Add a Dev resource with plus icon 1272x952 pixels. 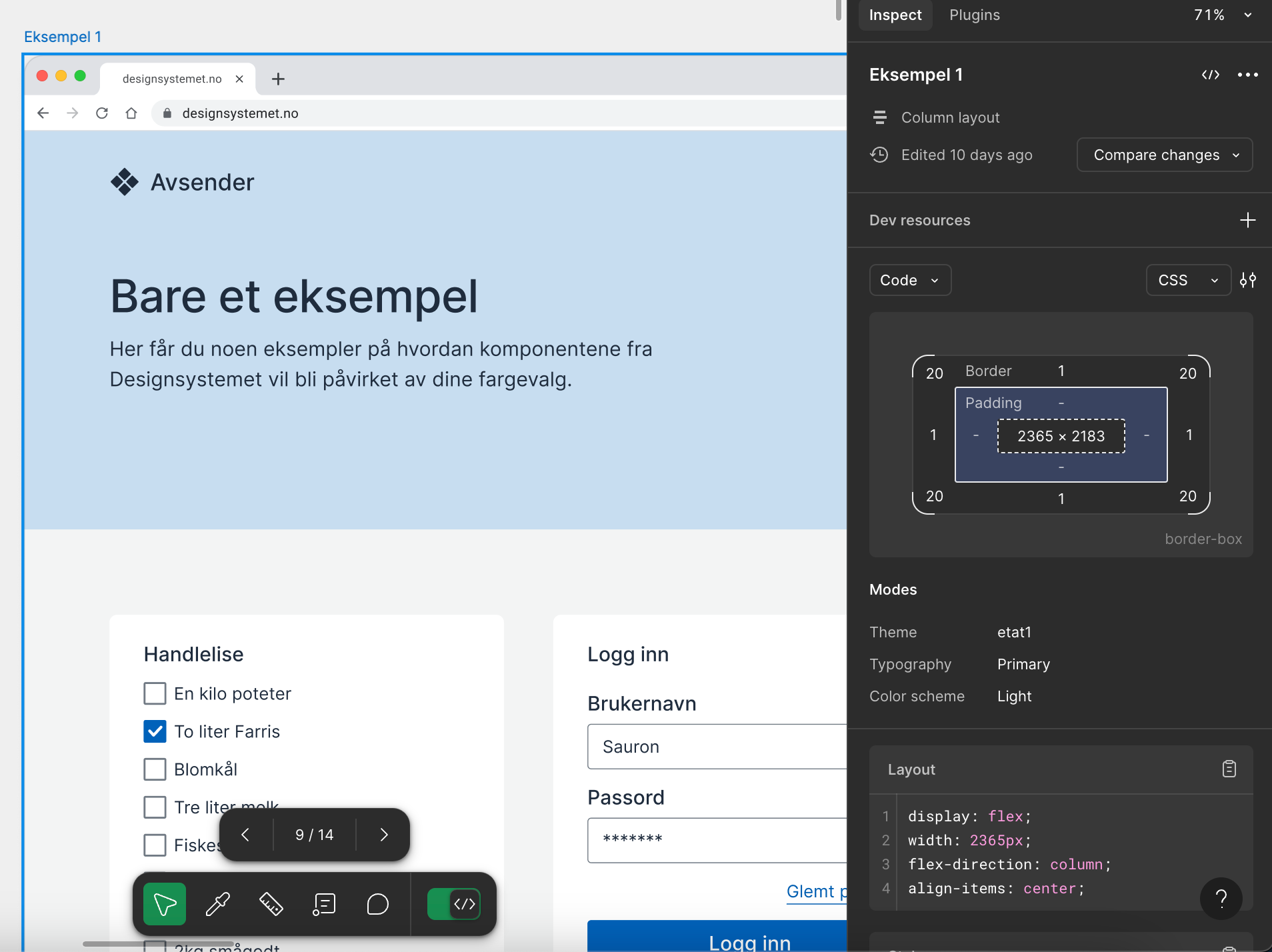tap(1247, 220)
